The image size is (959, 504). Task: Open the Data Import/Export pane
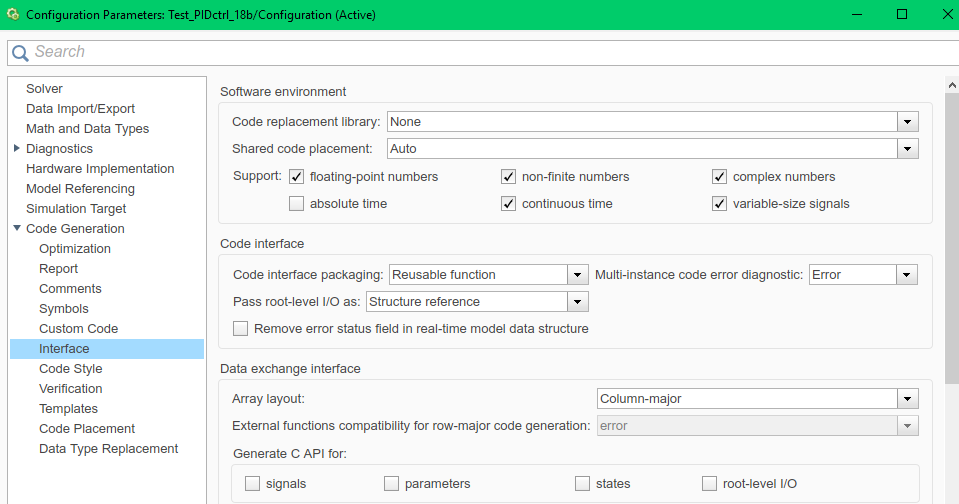tap(80, 109)
